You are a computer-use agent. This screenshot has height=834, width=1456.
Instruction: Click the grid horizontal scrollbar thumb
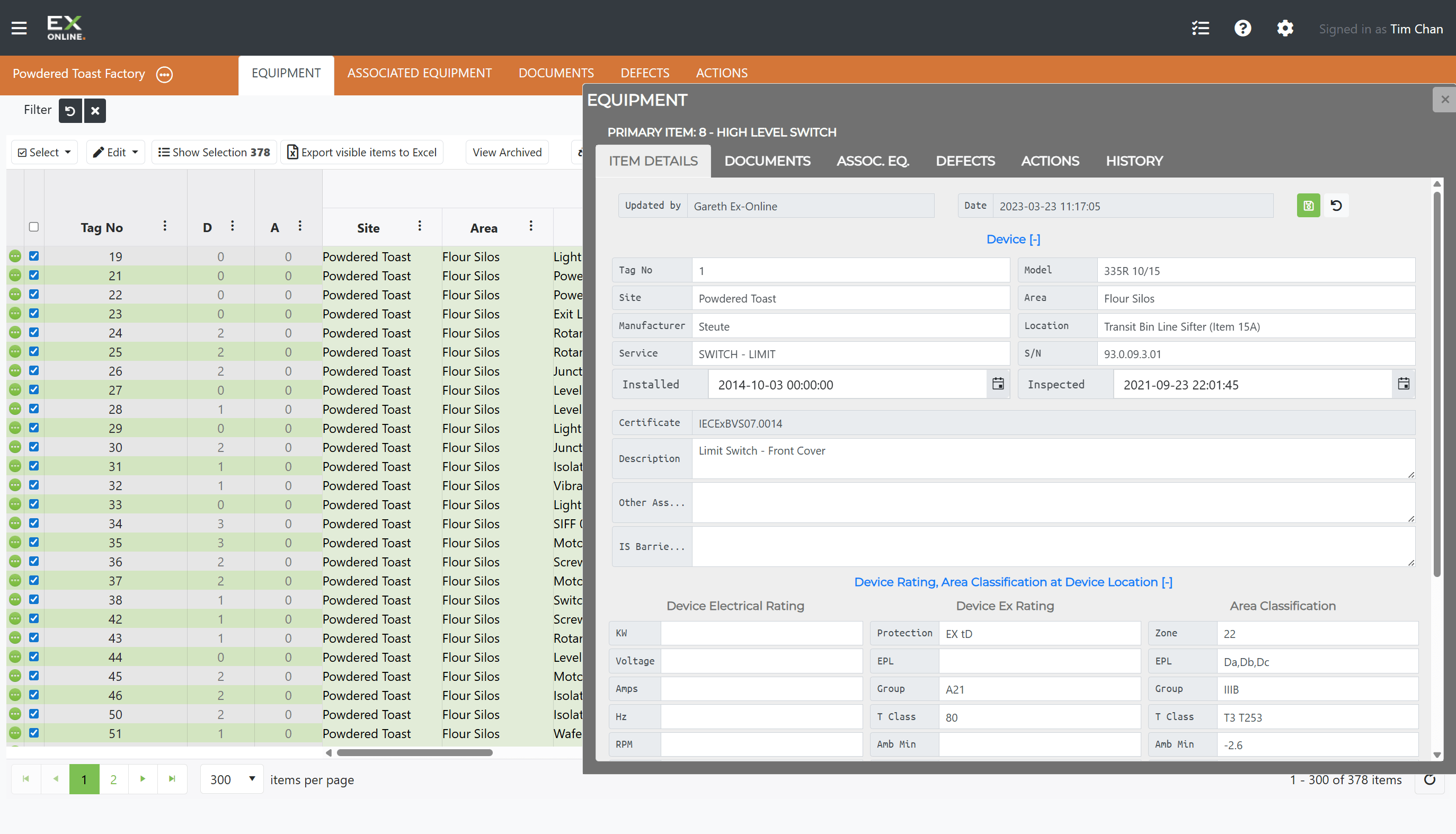click(x=414, y=752)
